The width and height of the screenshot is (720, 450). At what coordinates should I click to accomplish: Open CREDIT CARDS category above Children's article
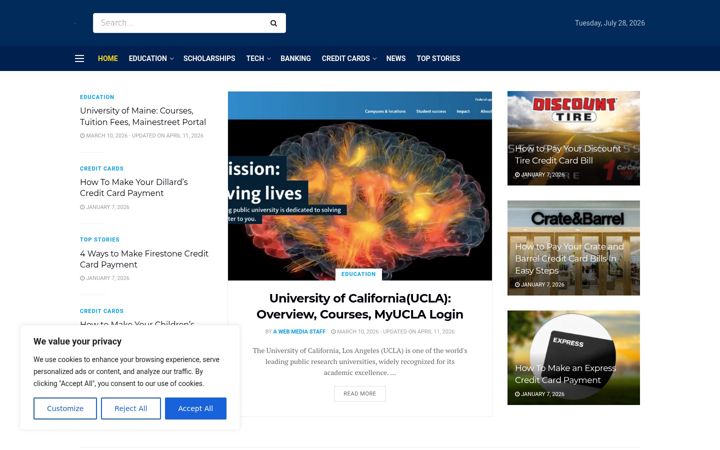(101, 311)
